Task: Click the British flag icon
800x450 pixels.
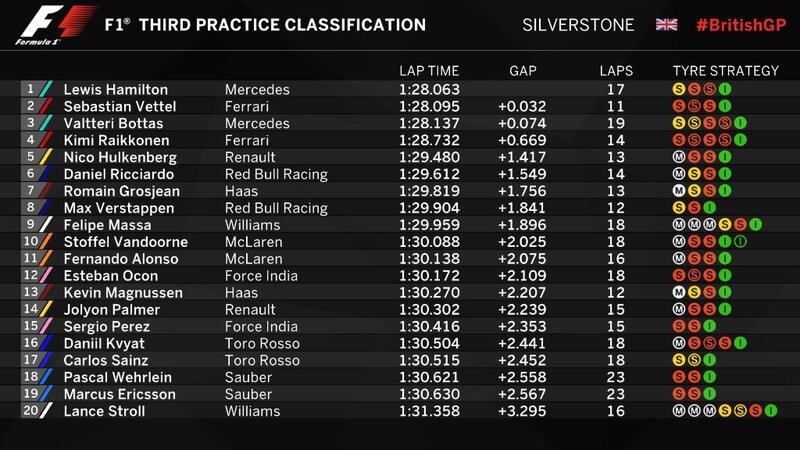Action: pos(666,24)
